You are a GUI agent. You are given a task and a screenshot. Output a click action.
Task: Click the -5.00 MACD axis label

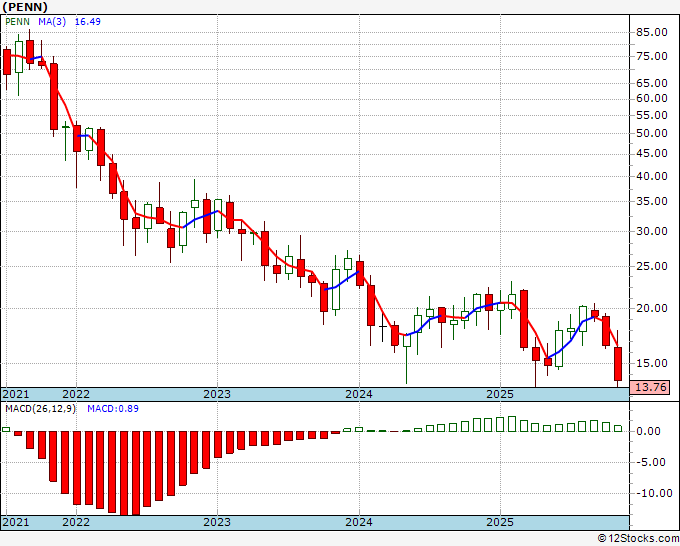tap(650, 462)
